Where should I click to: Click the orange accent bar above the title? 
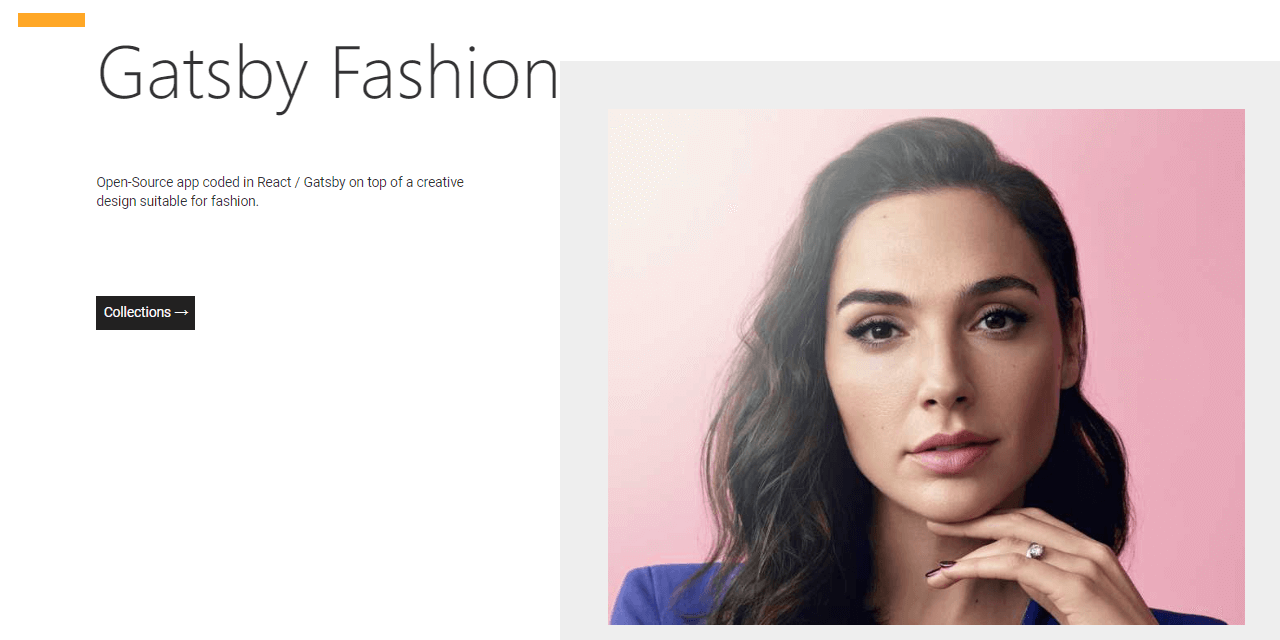[x=51, y=20]
